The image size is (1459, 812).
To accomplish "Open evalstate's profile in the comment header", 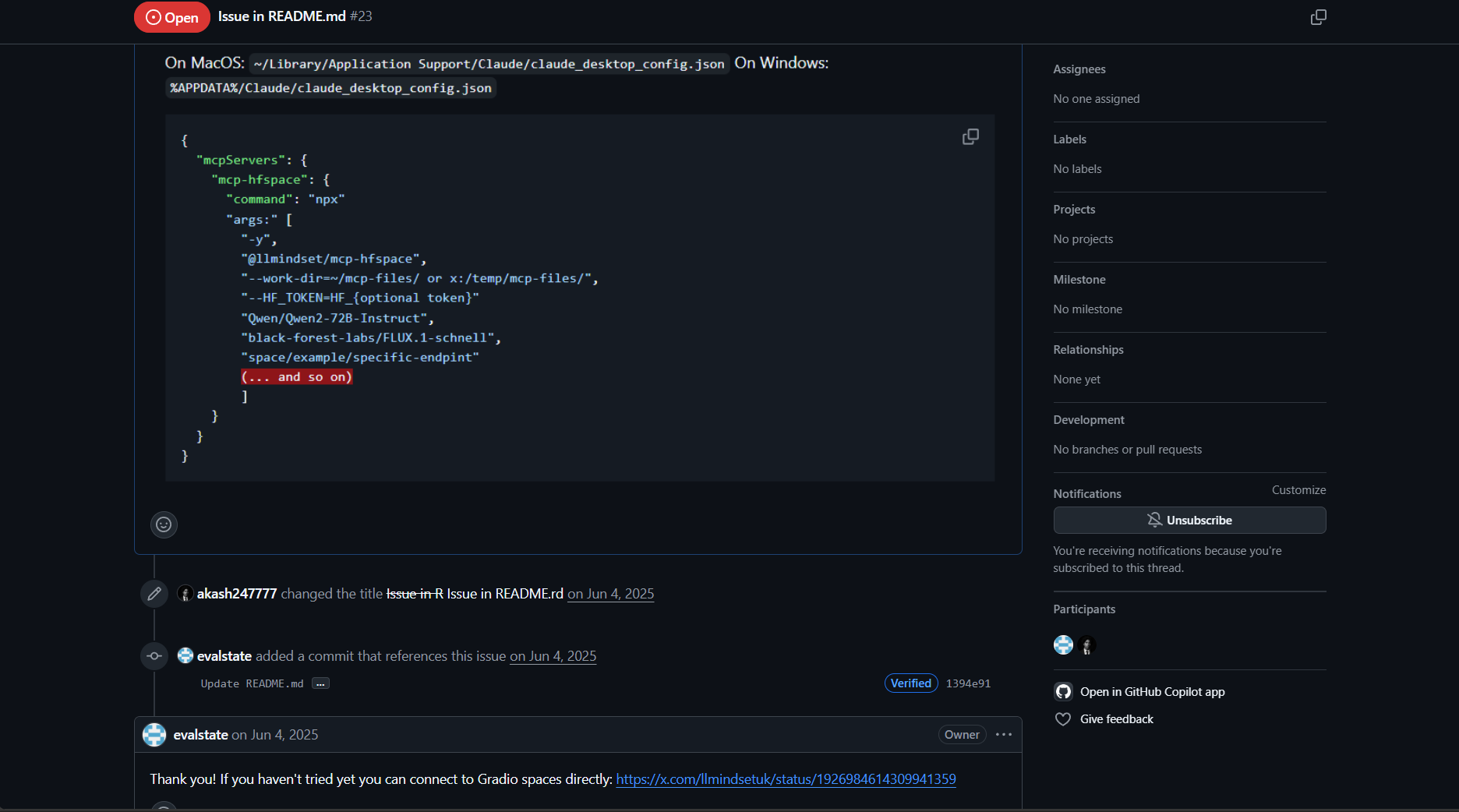I will point(201,735).
